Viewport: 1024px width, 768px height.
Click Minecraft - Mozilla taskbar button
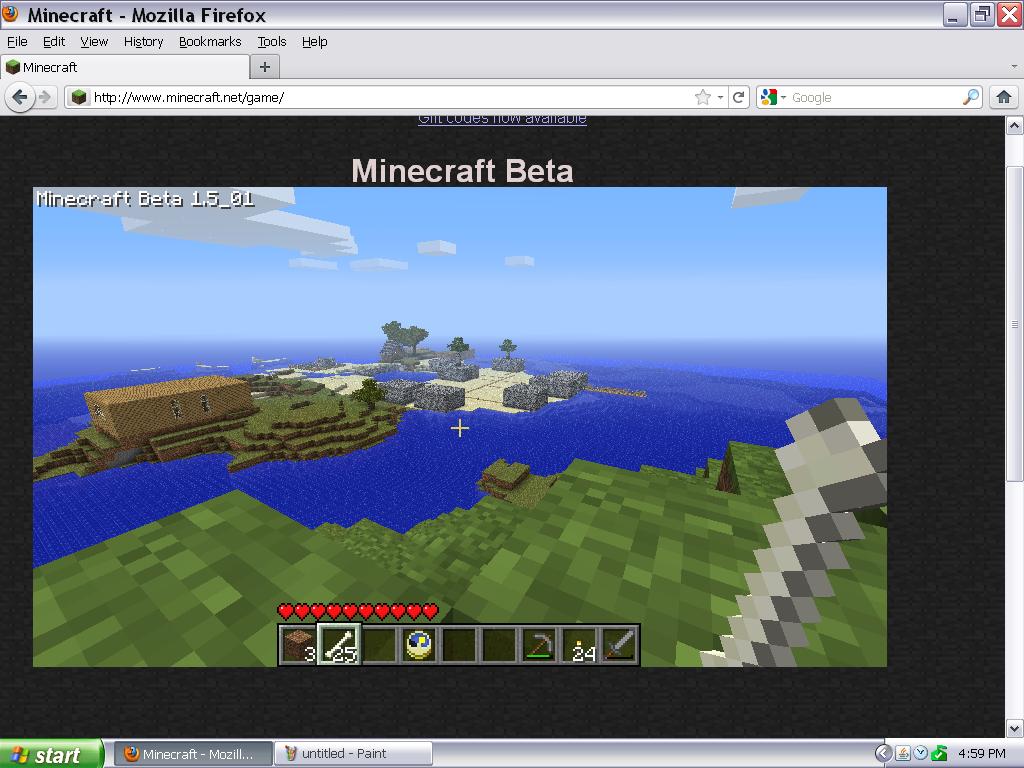193,754
